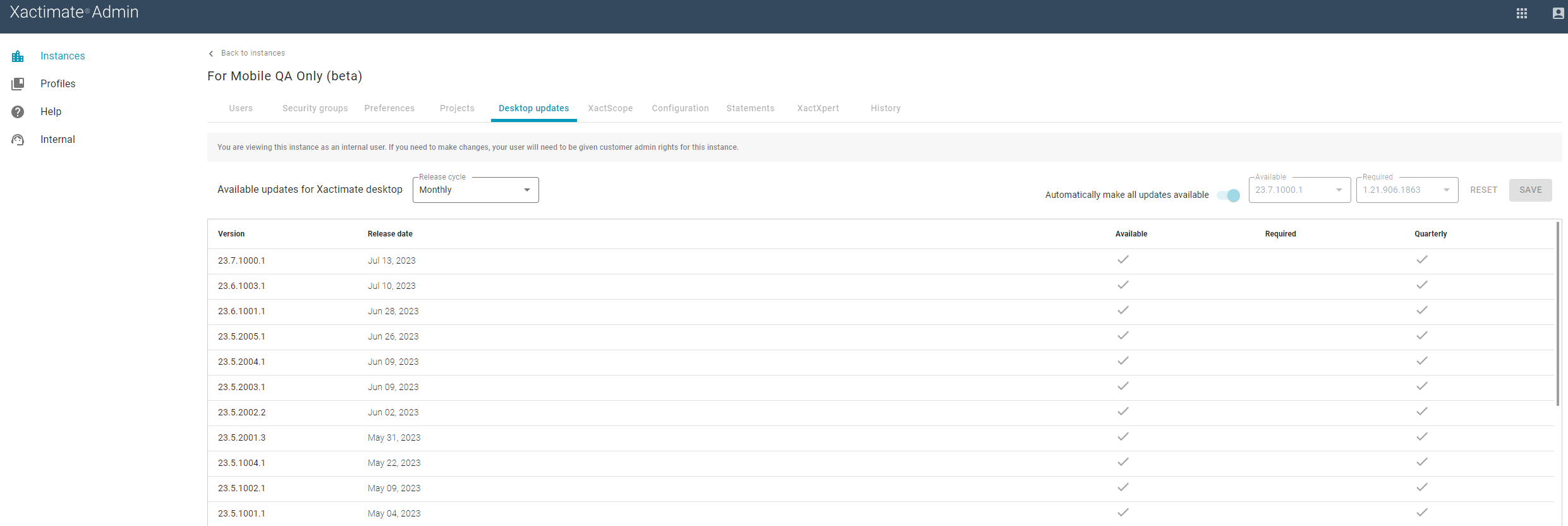Click release date May 31, 2023

394,437
